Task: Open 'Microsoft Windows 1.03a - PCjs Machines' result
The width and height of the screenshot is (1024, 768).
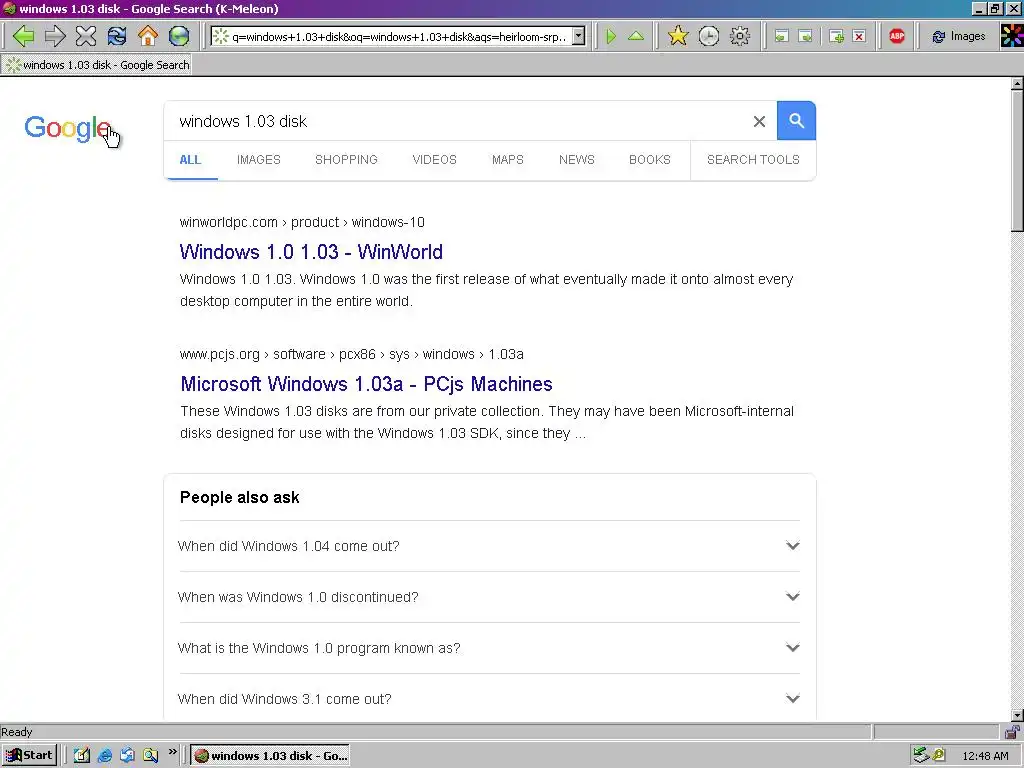Action: point(366,384)
